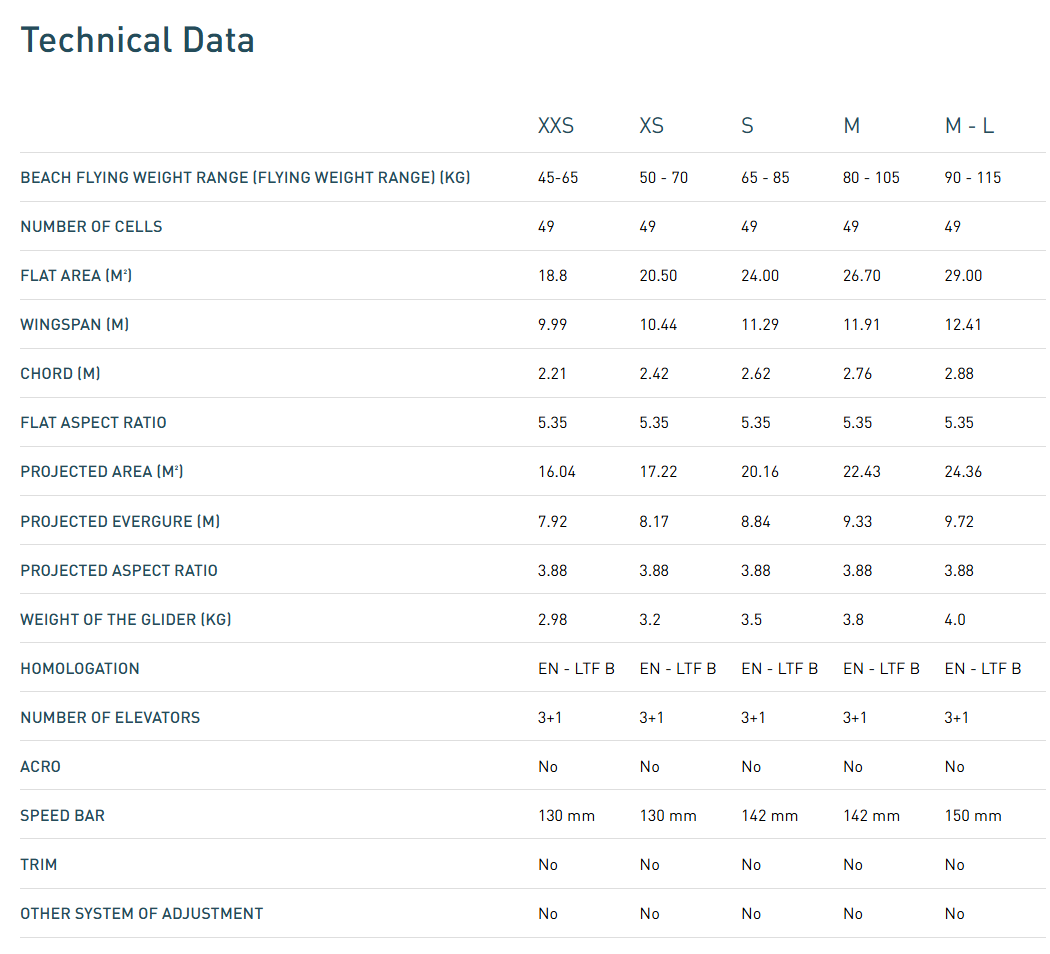The height and width of the screenshot is (954, 1050).
Task: Select the 150 mm speed bar value
Action: (x=972, y=816)
